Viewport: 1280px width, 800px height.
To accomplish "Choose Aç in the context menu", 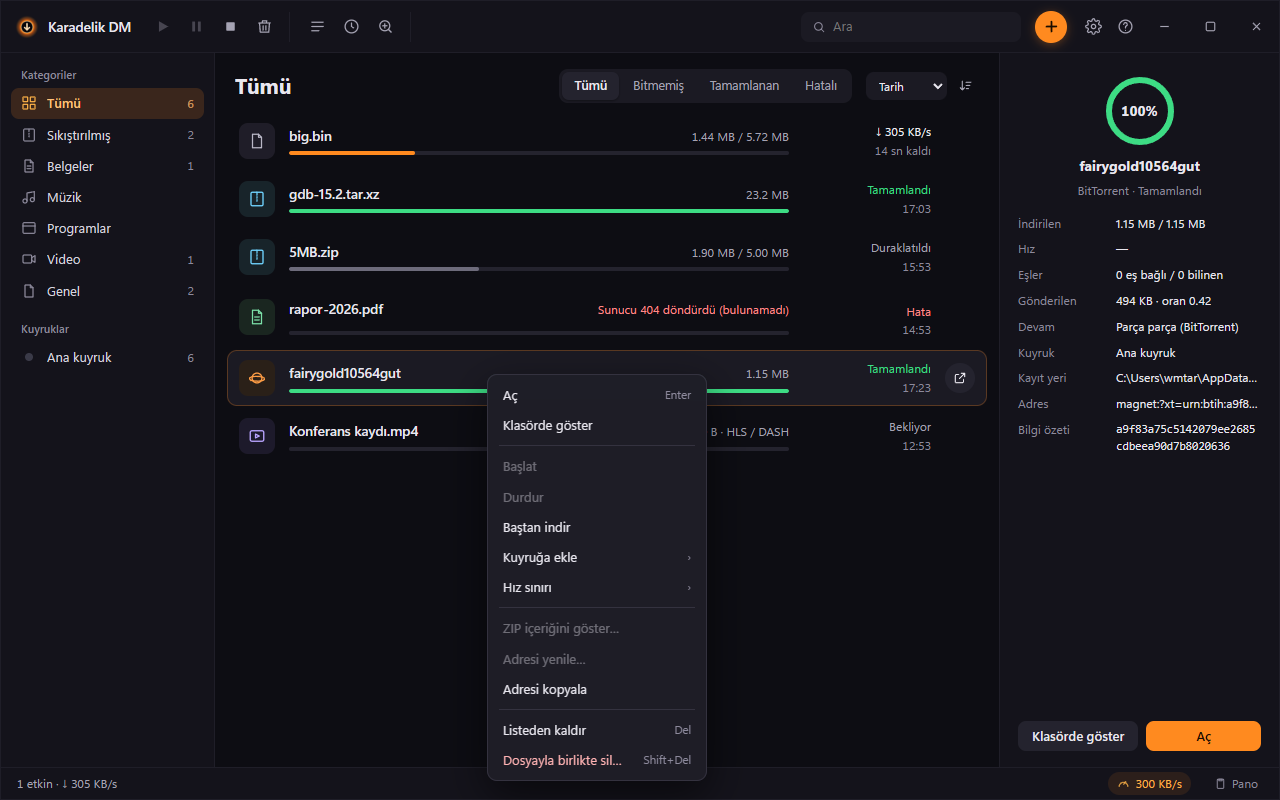I will click(x=597, y=395).
